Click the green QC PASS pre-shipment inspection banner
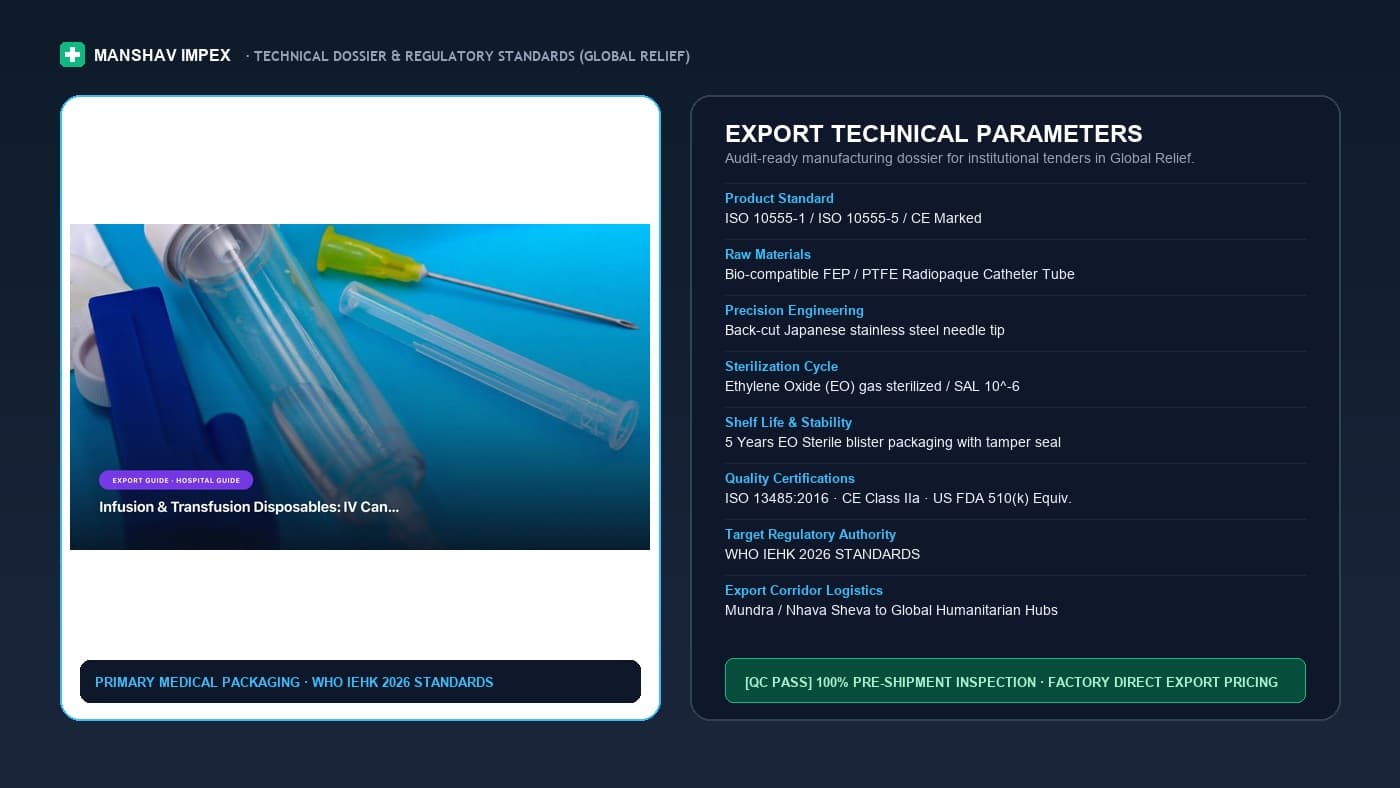This screenshot has width=1400, height=788. point(1015,681)
